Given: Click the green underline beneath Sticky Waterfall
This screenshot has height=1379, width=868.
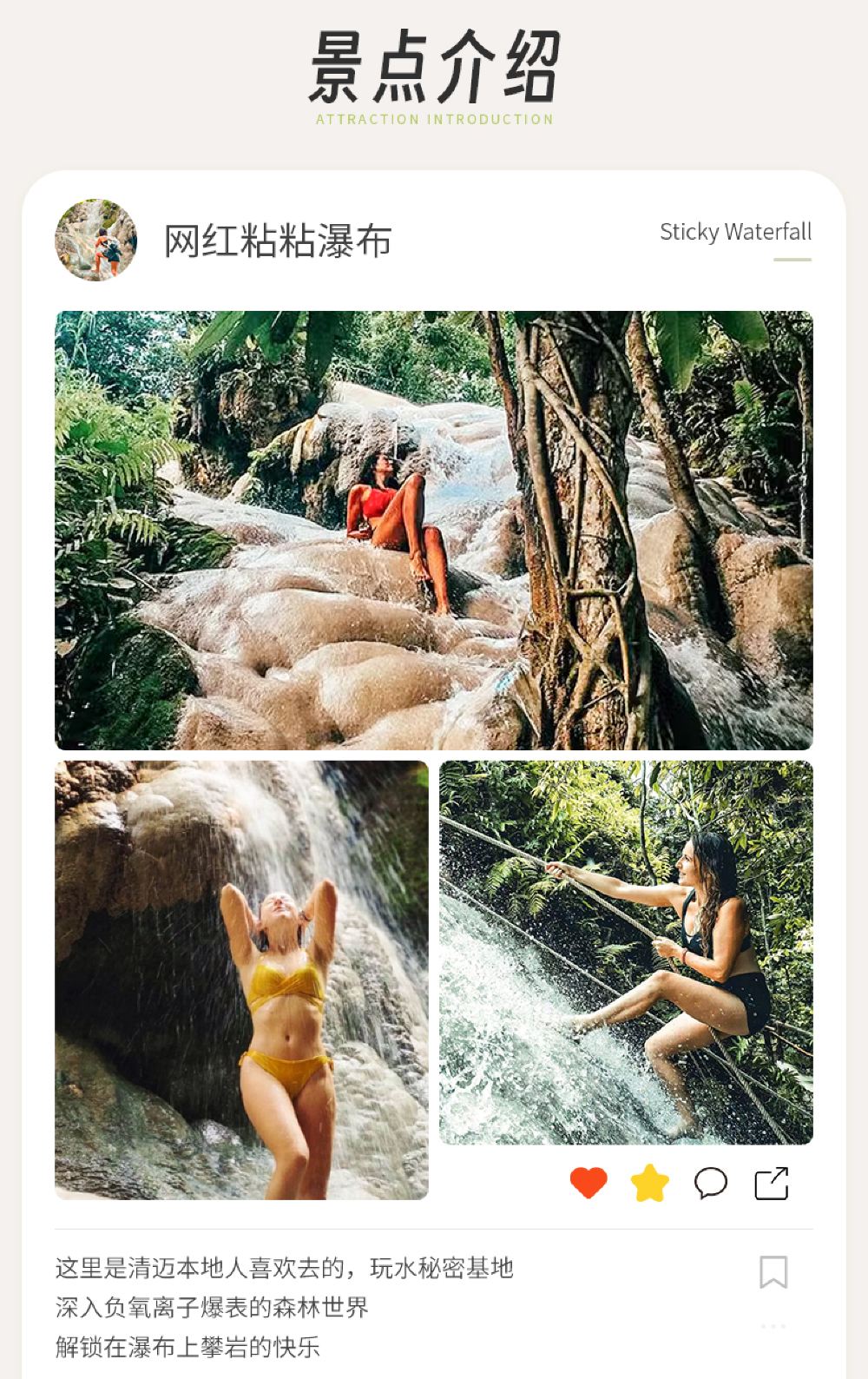Looking at the screenshot, I should click(792, 259).
